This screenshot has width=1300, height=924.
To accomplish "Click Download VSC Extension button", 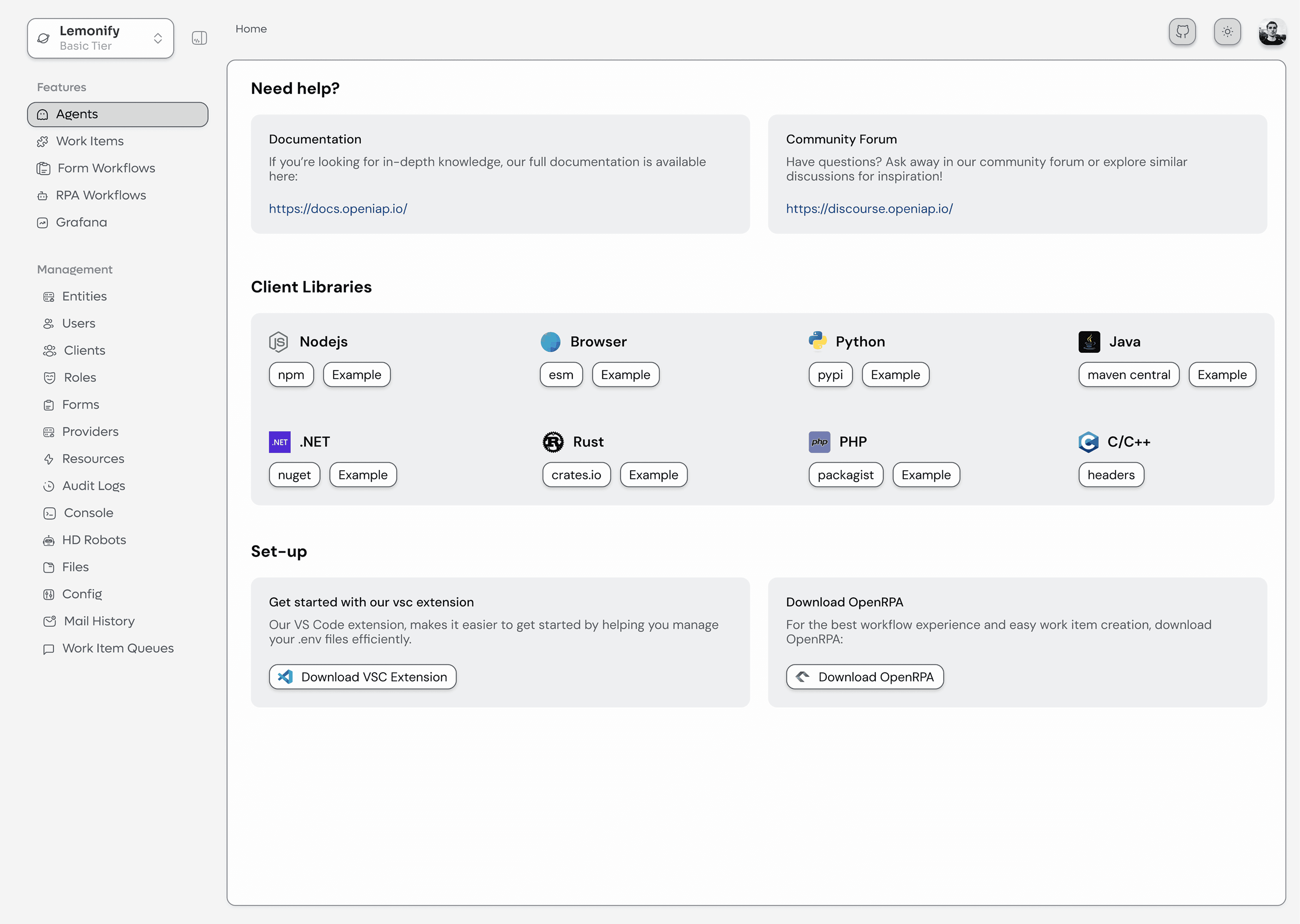I will coord(362,677).
